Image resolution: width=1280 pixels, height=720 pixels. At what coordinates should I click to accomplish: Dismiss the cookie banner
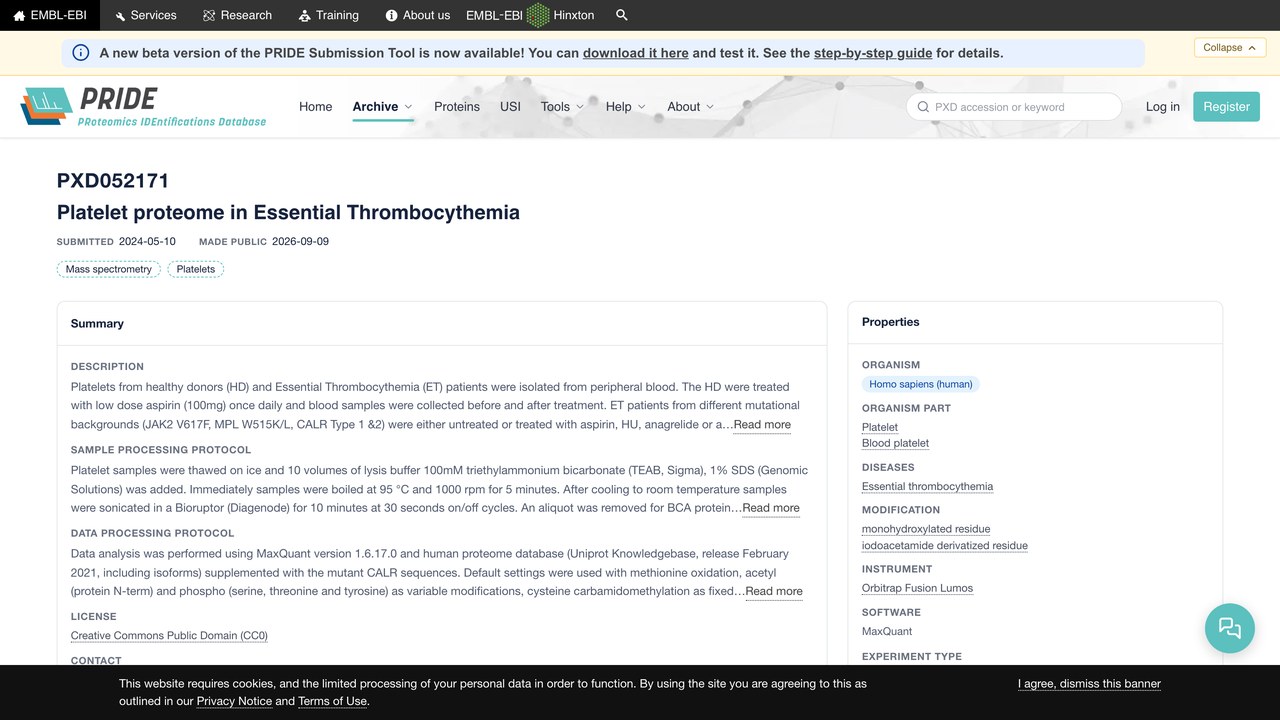1089,684
